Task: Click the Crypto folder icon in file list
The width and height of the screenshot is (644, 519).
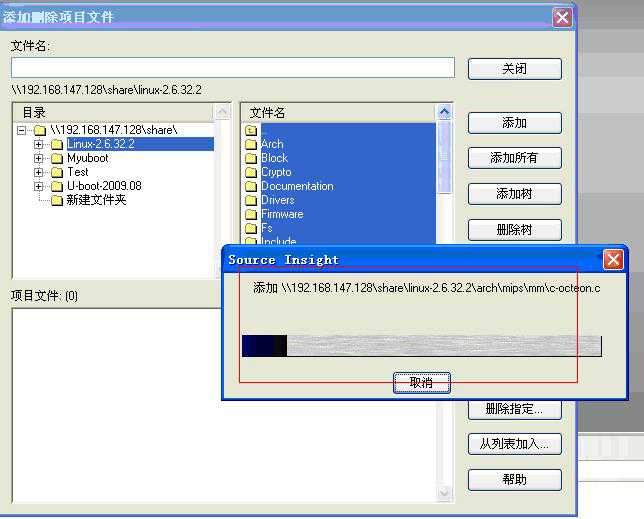Action: [251, 172]
